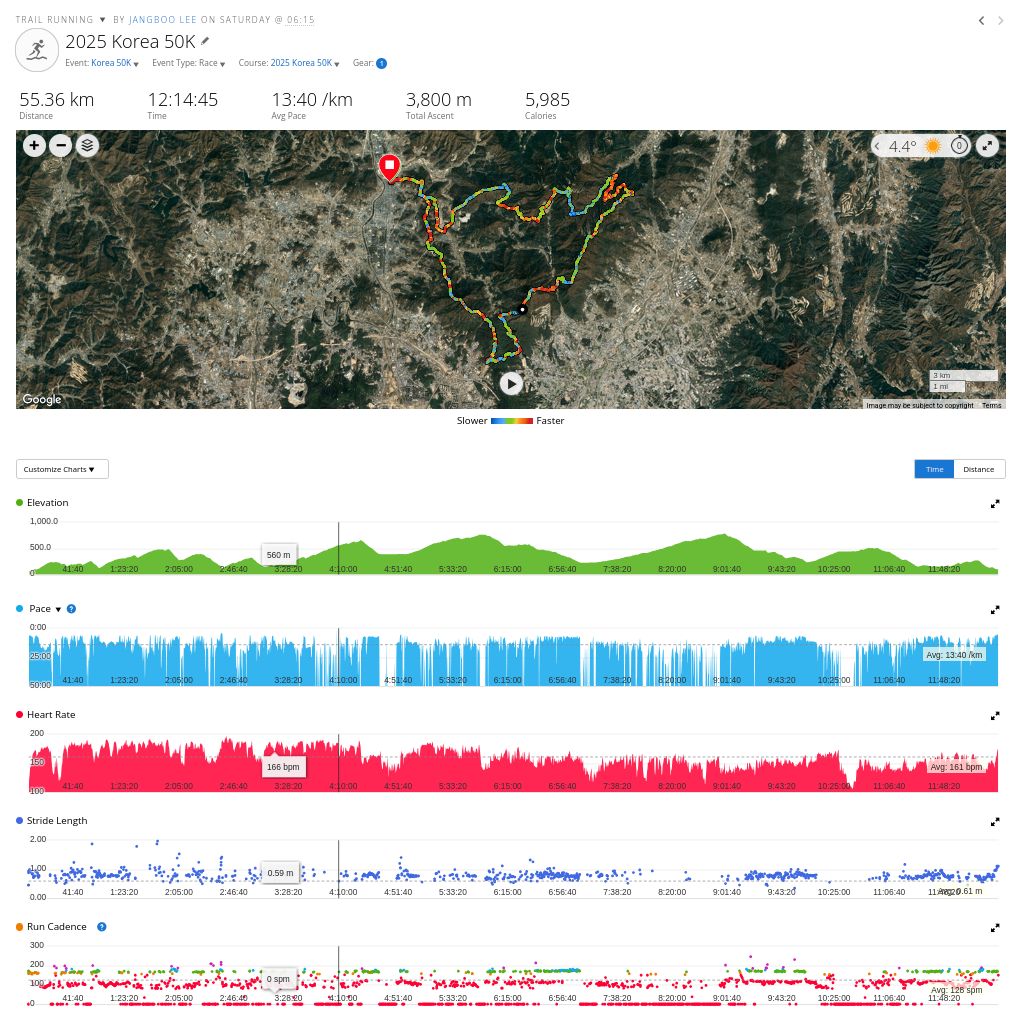Click the 55.36 km distance value
The width and height of the screenshot is (1012, 1017).
pos(56,100)
